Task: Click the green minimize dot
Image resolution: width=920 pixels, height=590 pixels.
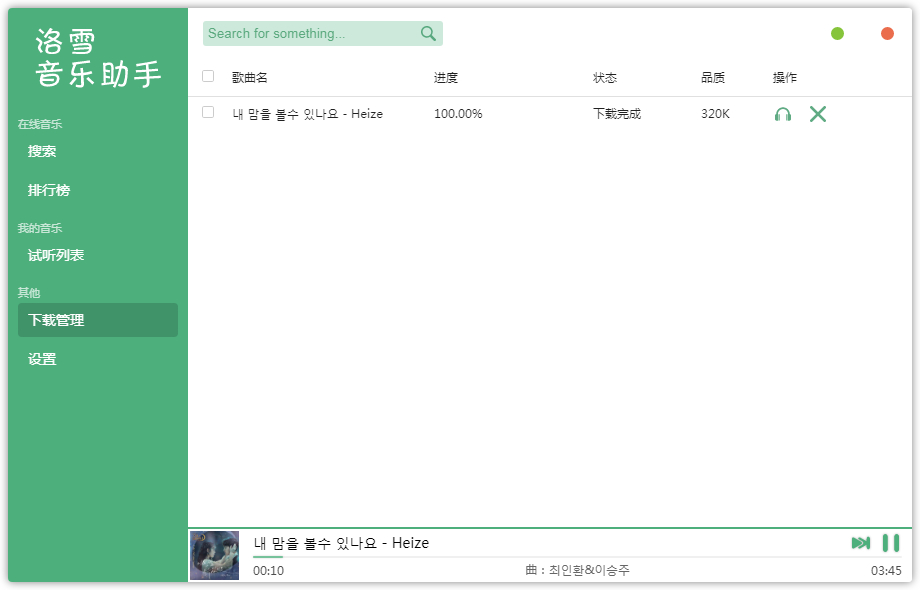Action: click(837, 34)
